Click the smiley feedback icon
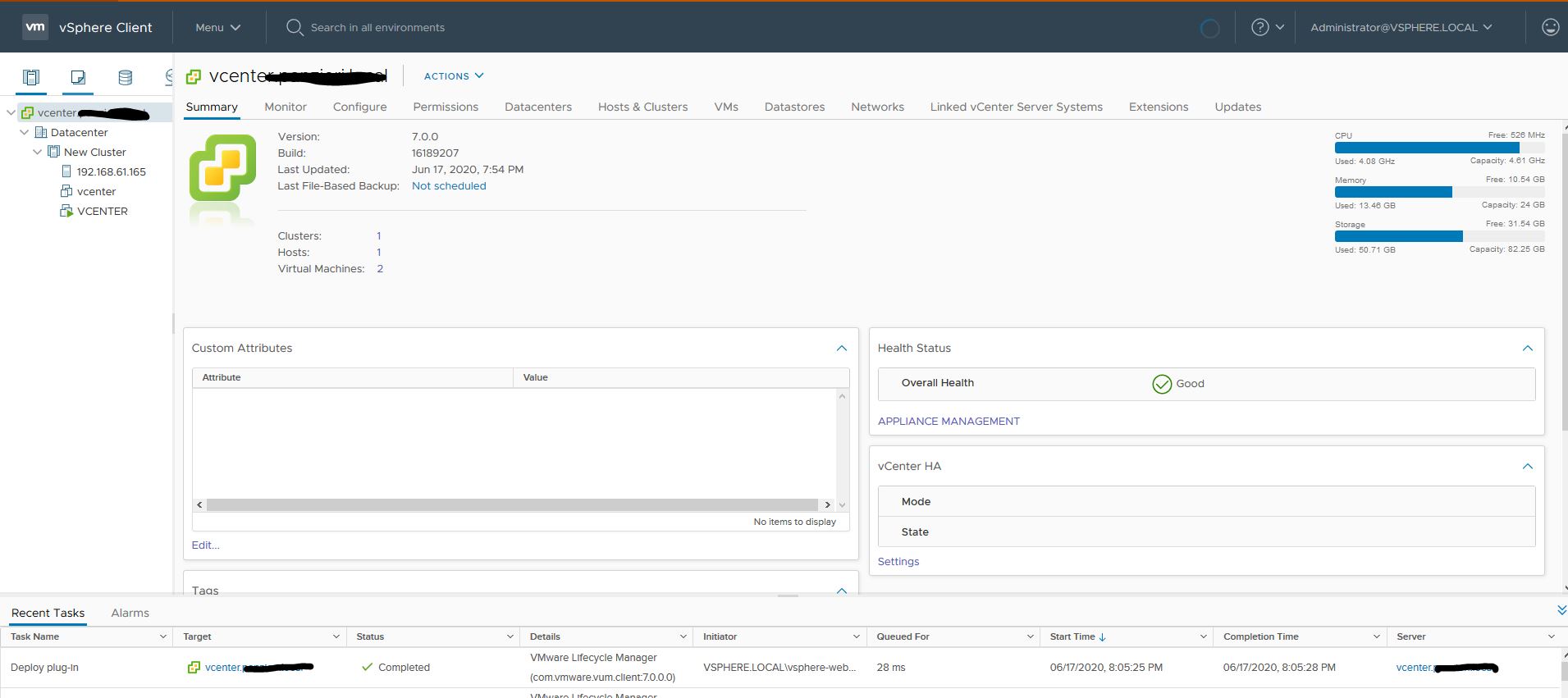Viewport: 1568px width, 698px height. point(1550,27)
